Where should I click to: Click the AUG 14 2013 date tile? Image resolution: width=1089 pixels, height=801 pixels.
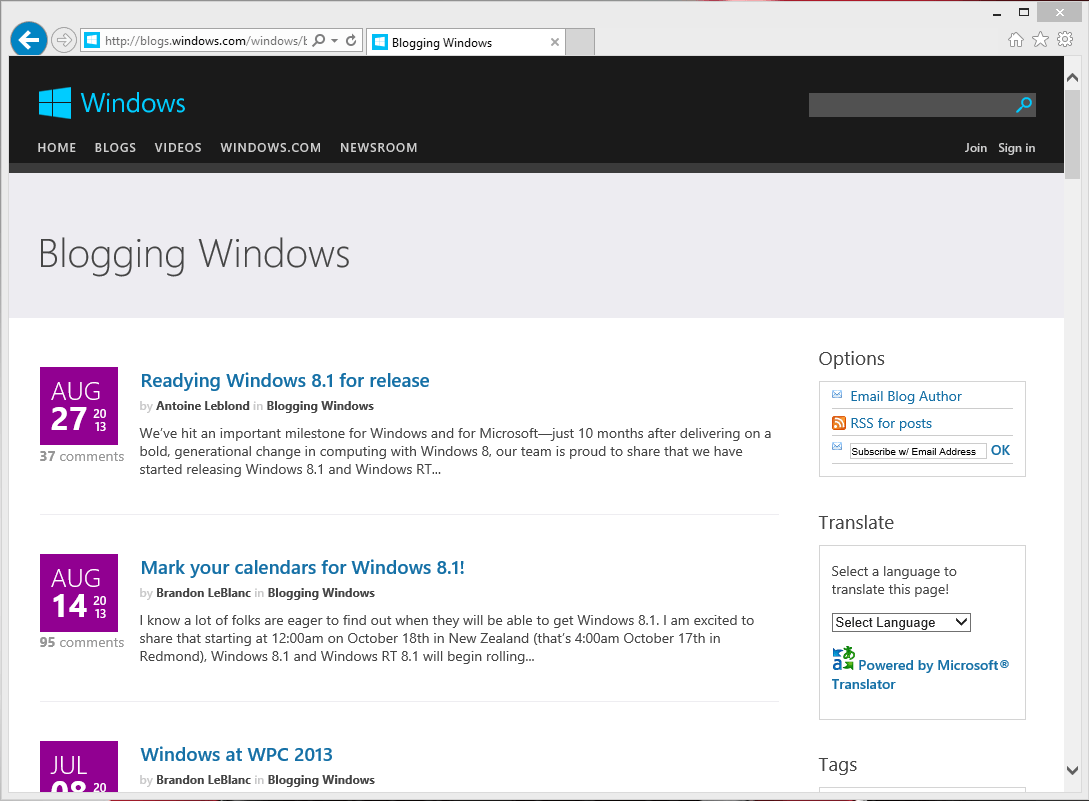tap(79, 593)
